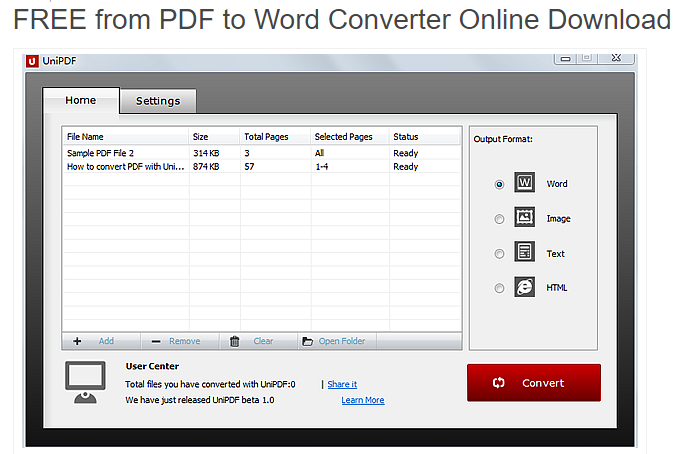
Task: Click the Clear button label
Action: point(263,341)
